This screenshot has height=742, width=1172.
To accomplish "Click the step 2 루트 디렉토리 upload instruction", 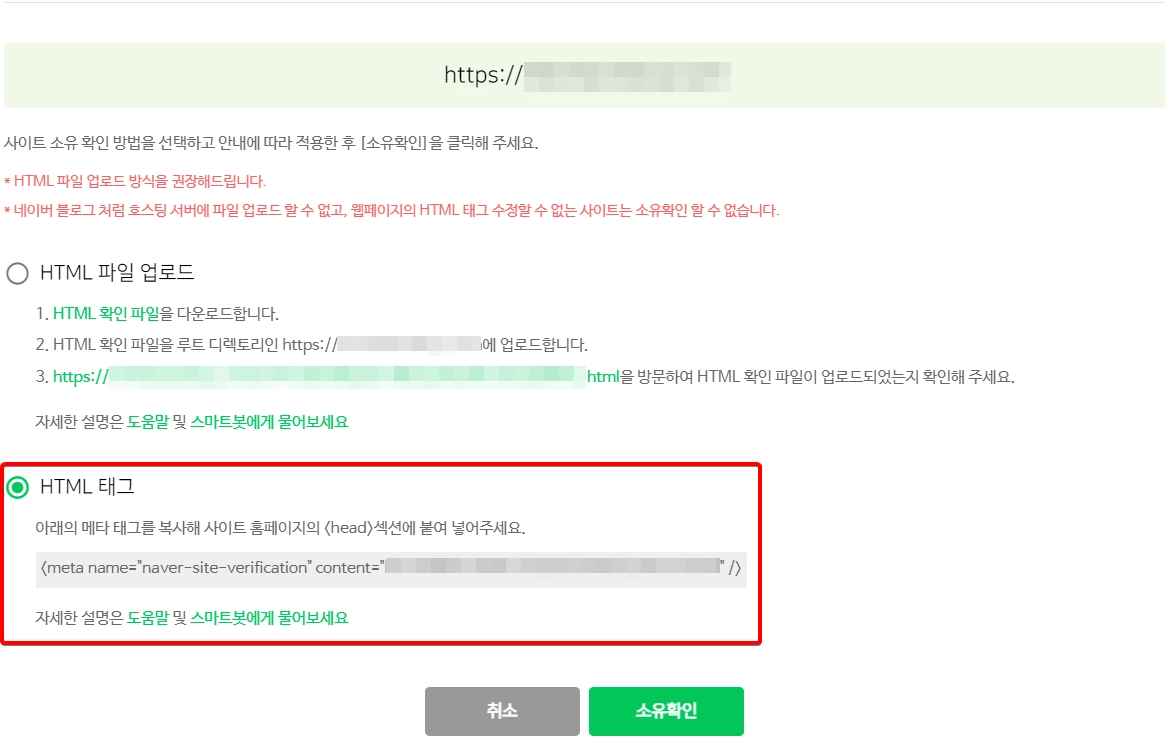I will (312, 345).
